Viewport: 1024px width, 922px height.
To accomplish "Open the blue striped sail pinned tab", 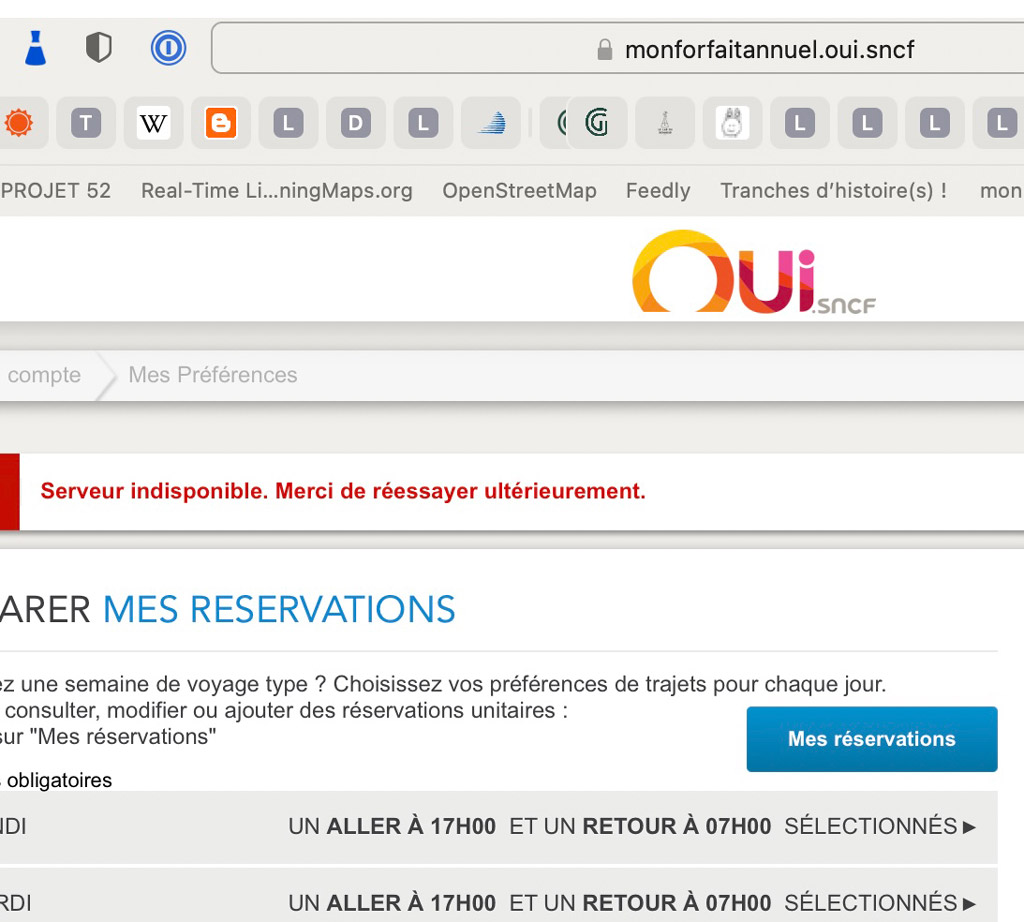I will (490, 123).
